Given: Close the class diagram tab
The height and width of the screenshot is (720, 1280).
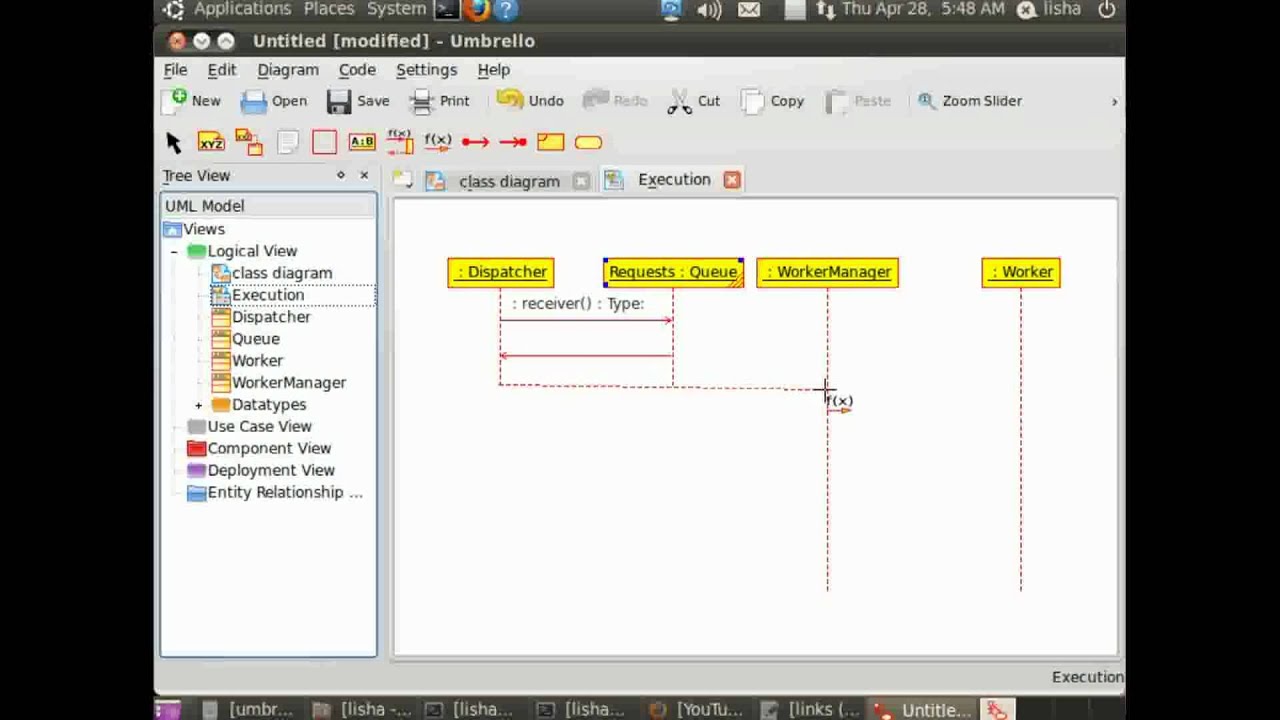Looking at the screenshot, I should coord(581,181).
